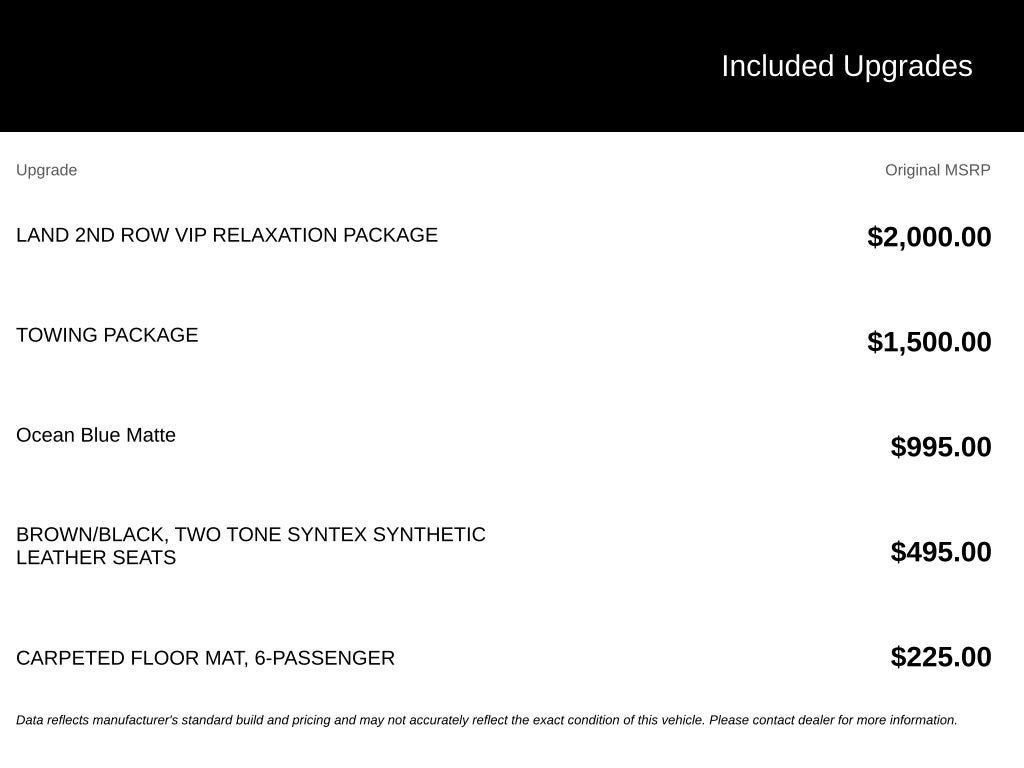The image size is (1024, 768).
Task: Select the Ocean Blue Matte upgrade
Action: (x=96, y=435)
